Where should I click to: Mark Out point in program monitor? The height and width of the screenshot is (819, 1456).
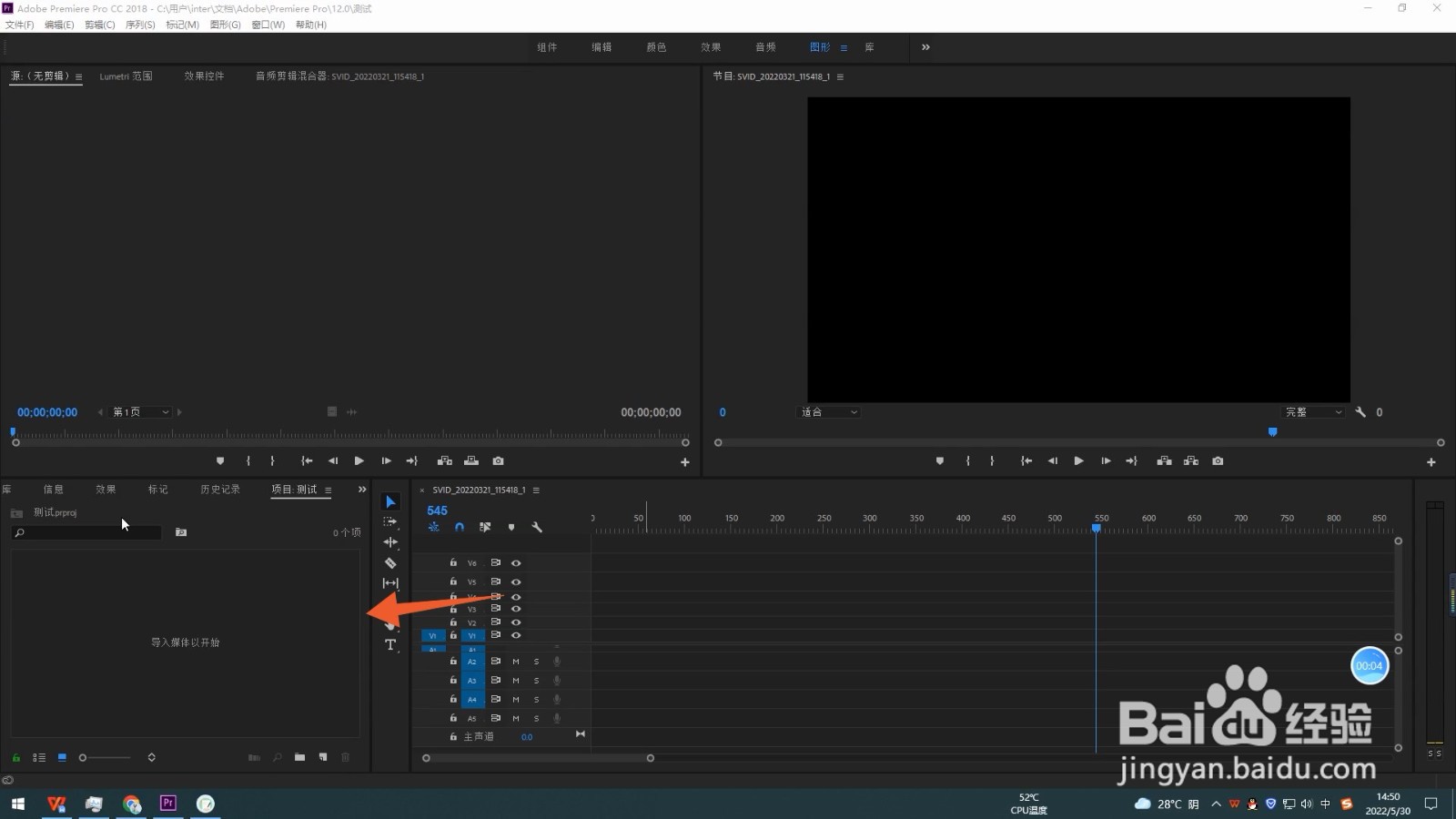(x=992, y=461)
